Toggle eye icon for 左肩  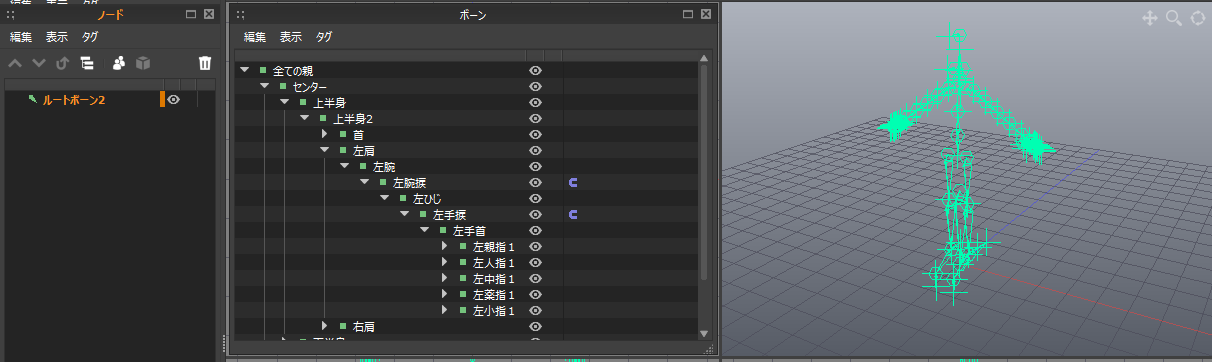click(535, 151)
